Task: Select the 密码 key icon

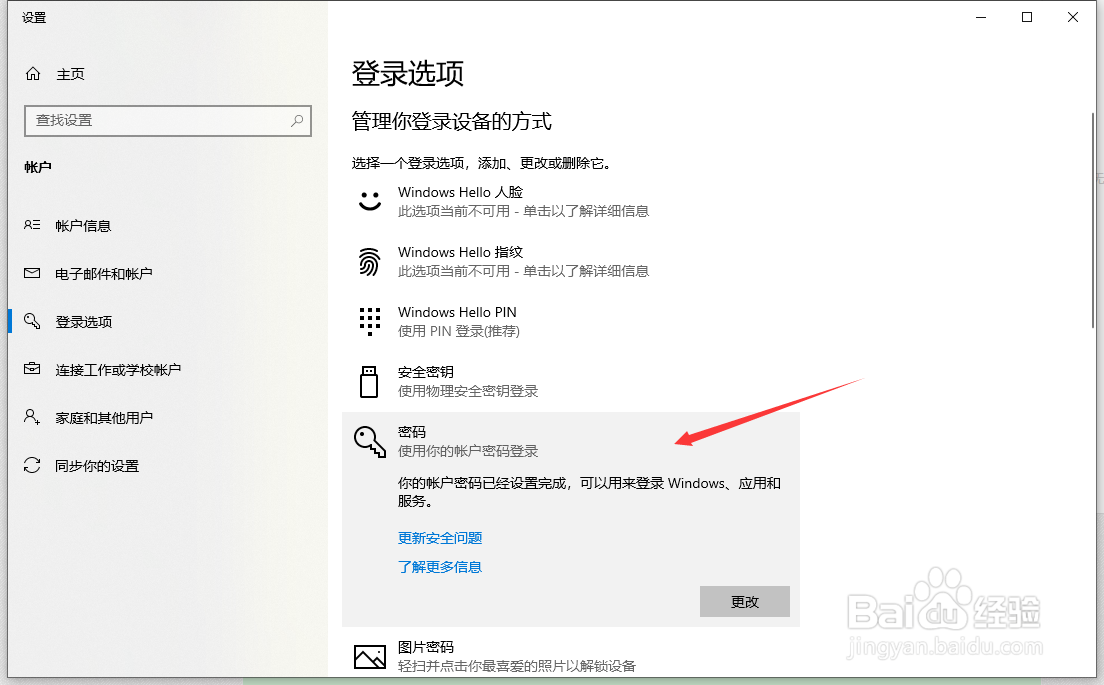Action: pos(368,440)
